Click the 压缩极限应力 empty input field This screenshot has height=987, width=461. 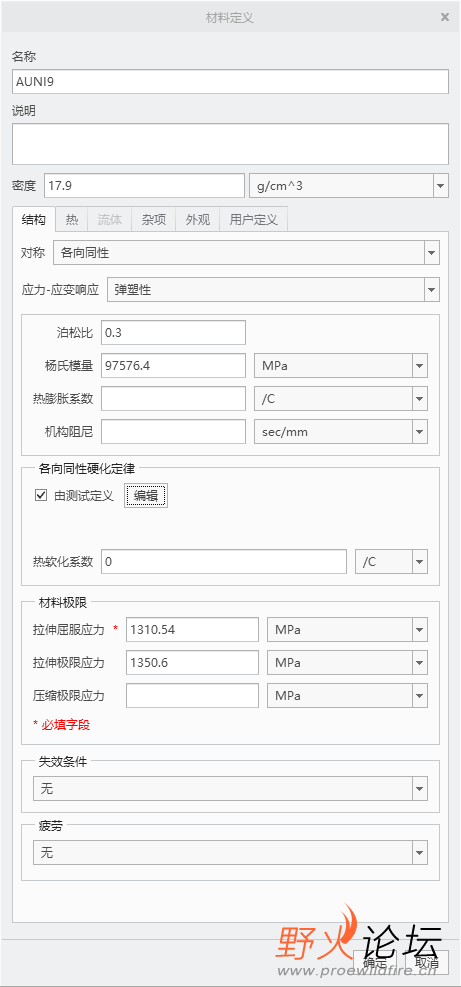click(193, 696)
